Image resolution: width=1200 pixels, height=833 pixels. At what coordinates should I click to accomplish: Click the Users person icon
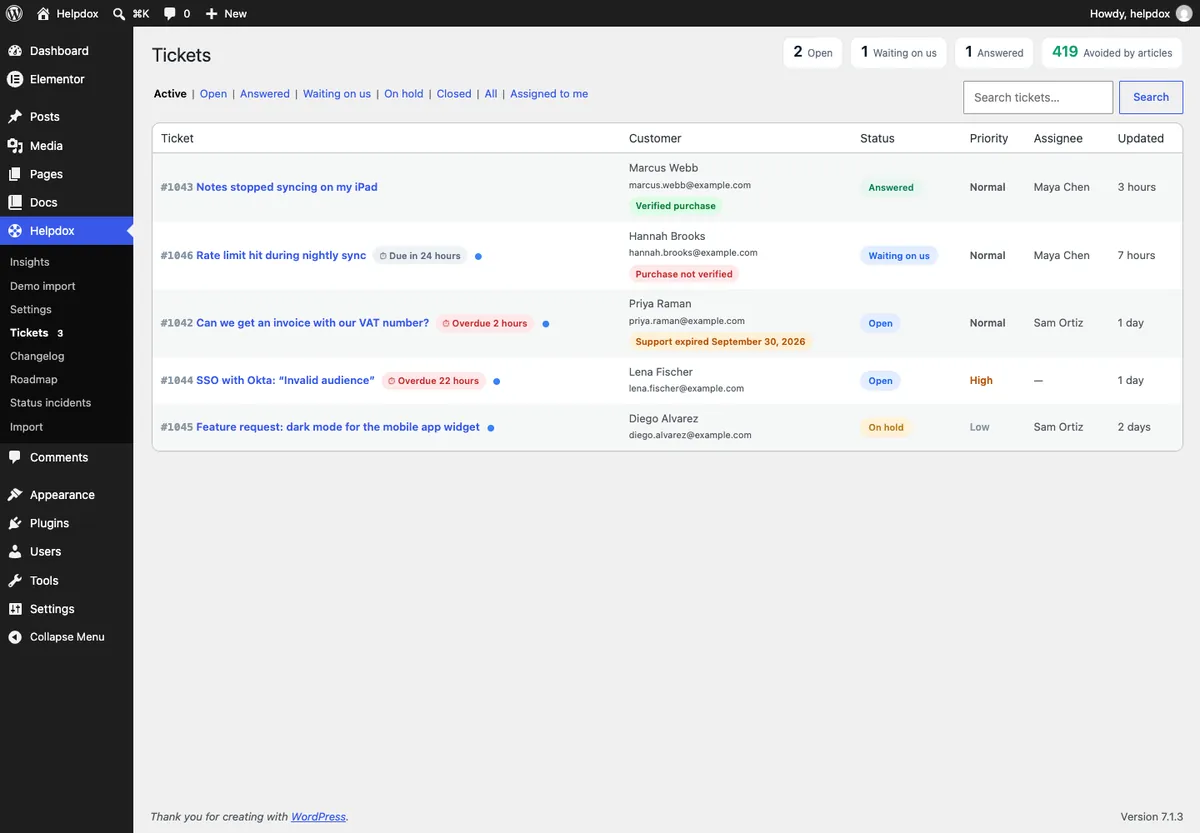[15, 552]
